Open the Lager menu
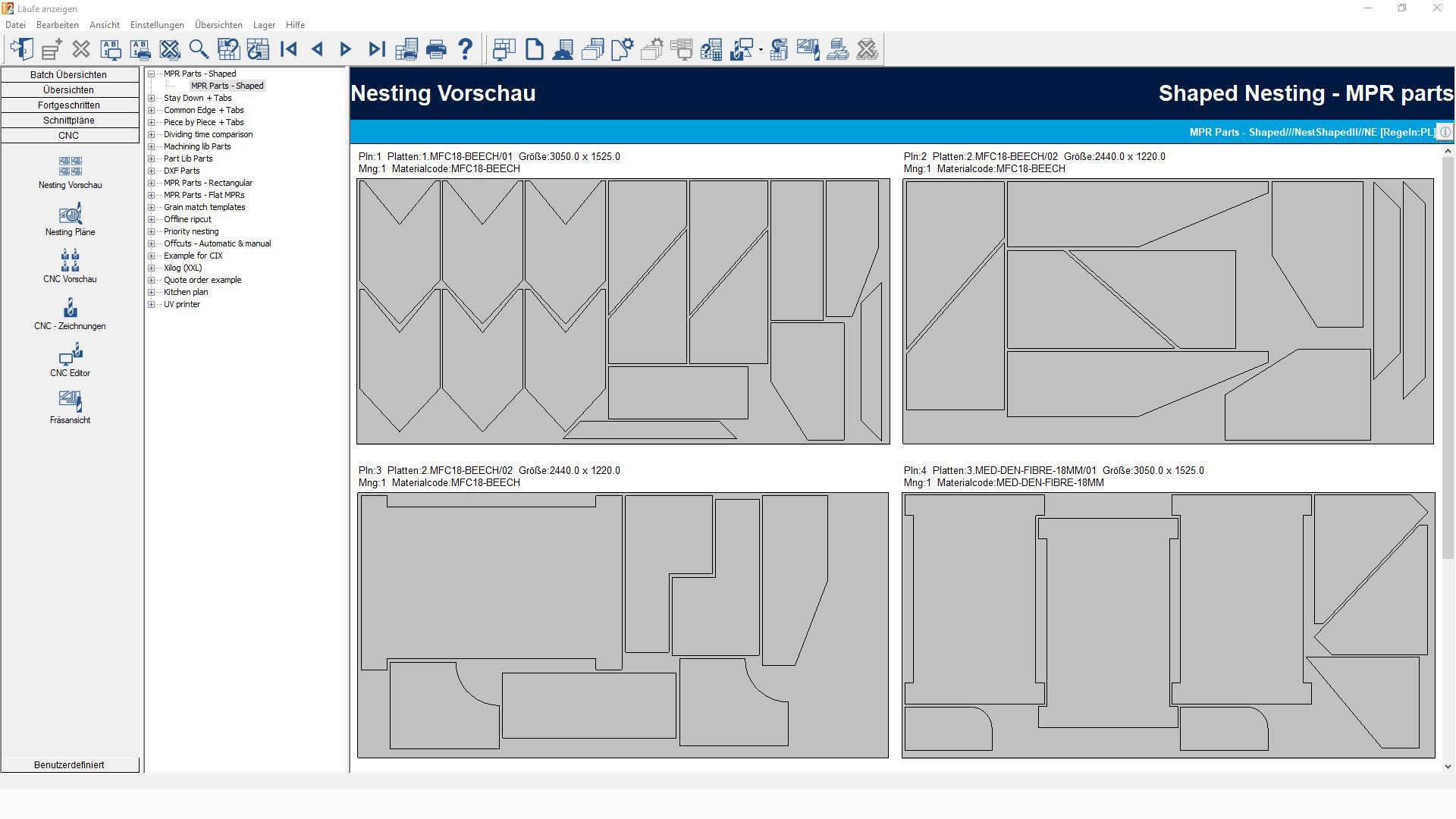This screenshot has height=819, width=1456. pos(264,25)
